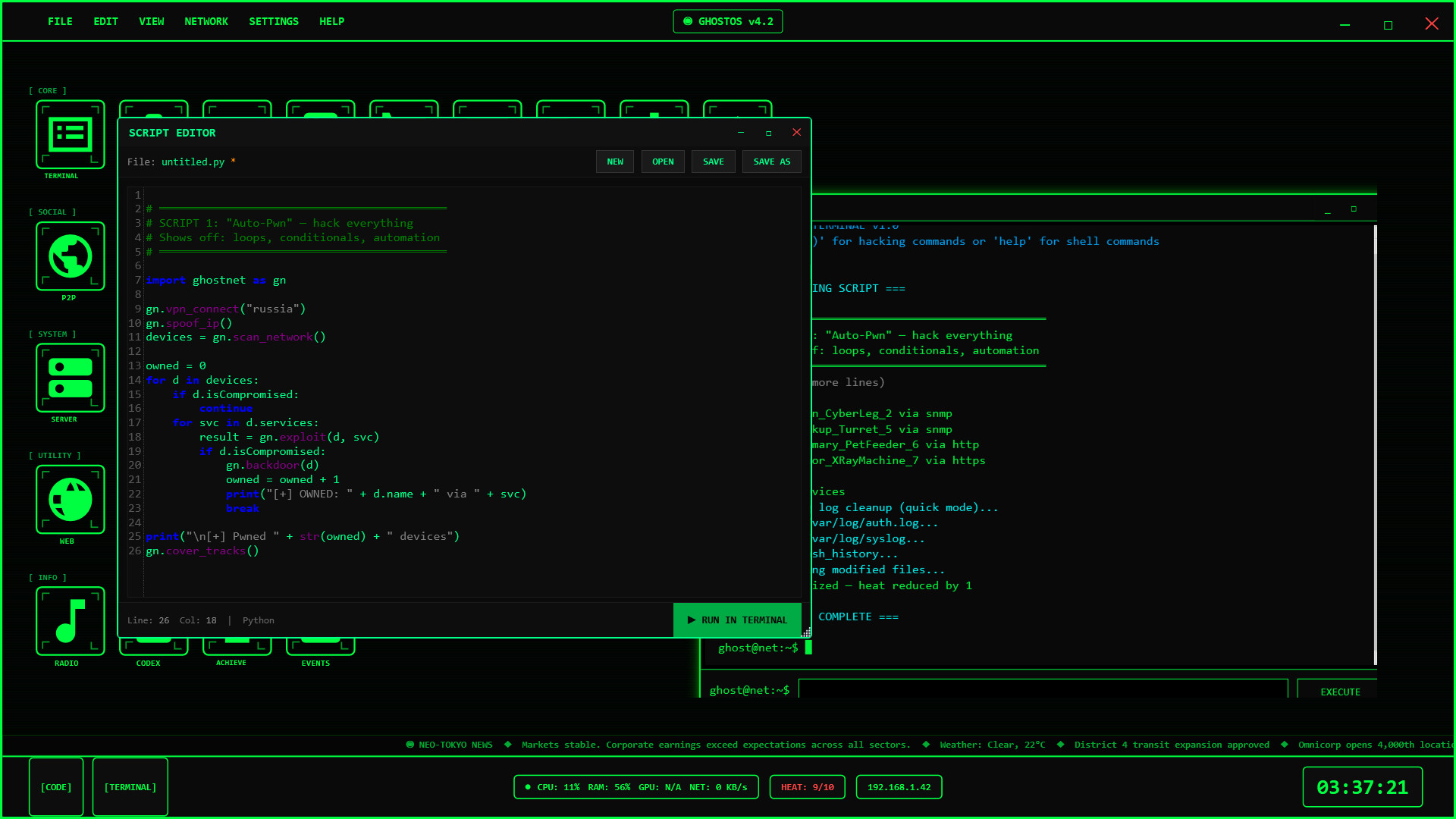The width and height of the screenshot is (1456, 819).
Task: Open the Achieve desktop icon
Action: (237, 647)
